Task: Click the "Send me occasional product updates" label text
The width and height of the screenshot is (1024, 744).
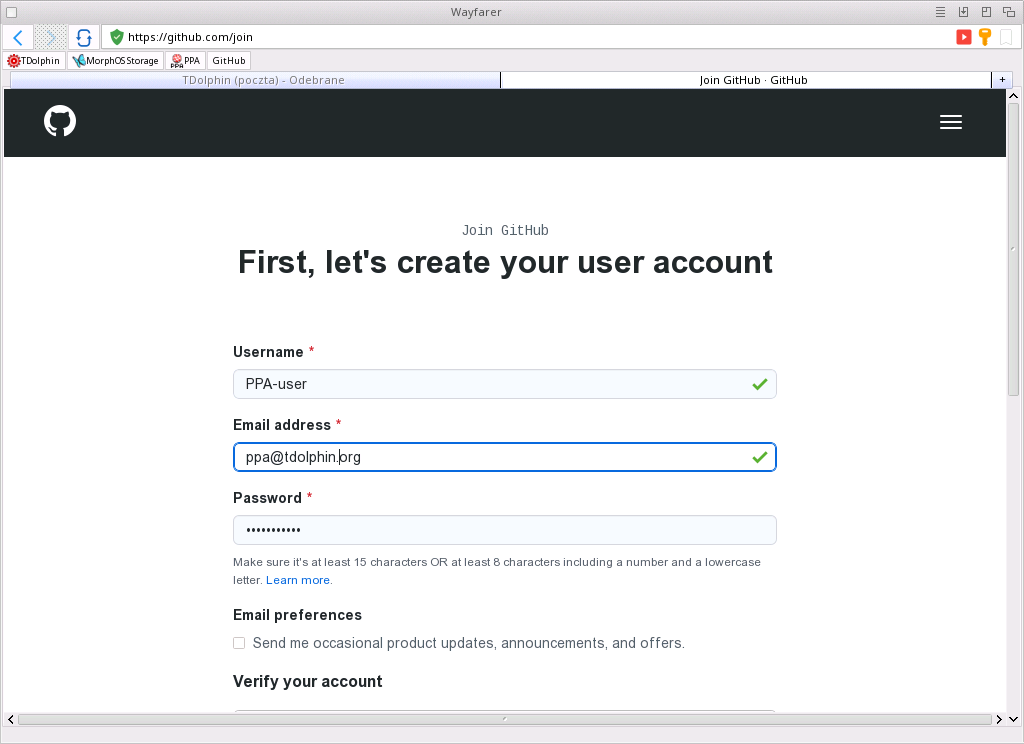Action: (469, 643)
